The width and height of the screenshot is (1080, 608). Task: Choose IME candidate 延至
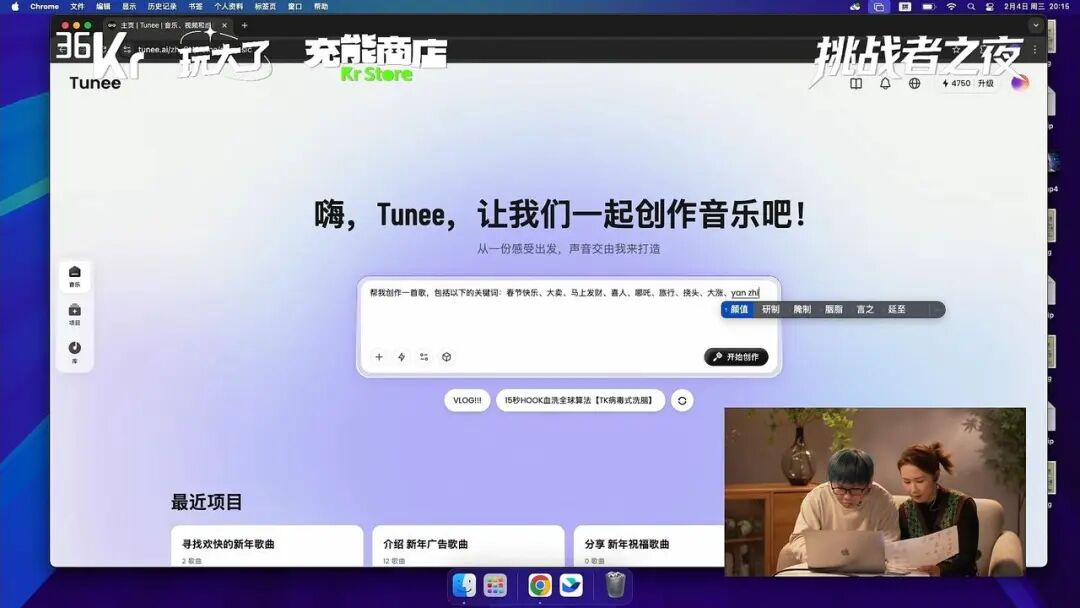point(897,310)
